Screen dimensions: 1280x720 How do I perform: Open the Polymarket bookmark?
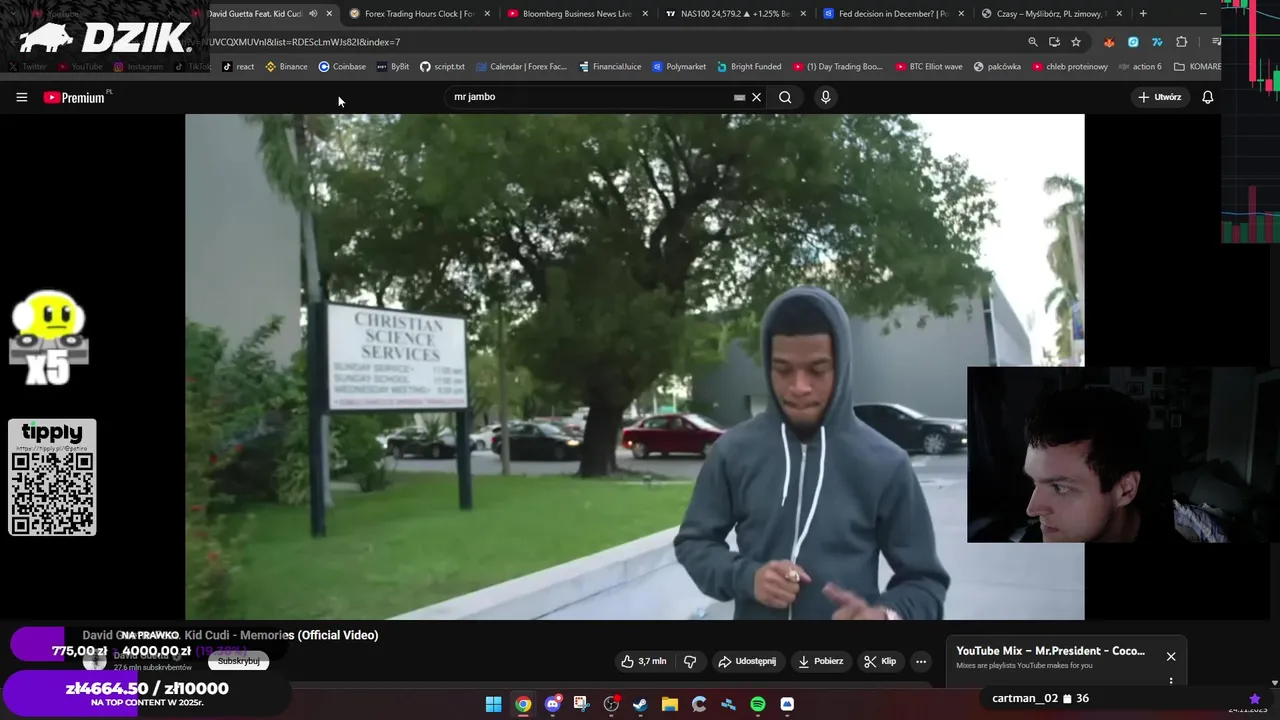679,67
